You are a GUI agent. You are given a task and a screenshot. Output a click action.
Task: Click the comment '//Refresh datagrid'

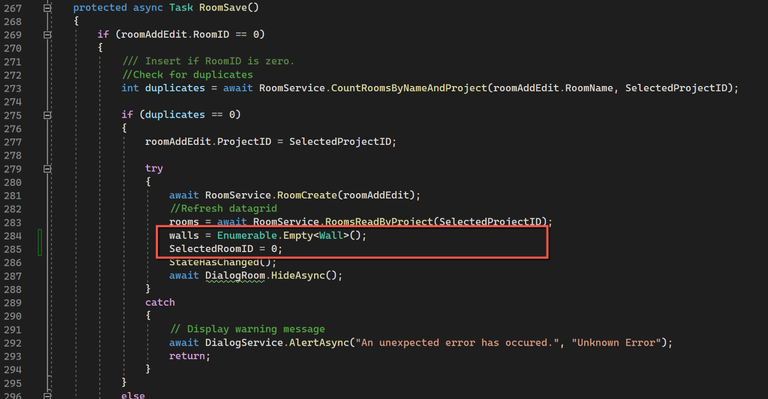[223, 209]
